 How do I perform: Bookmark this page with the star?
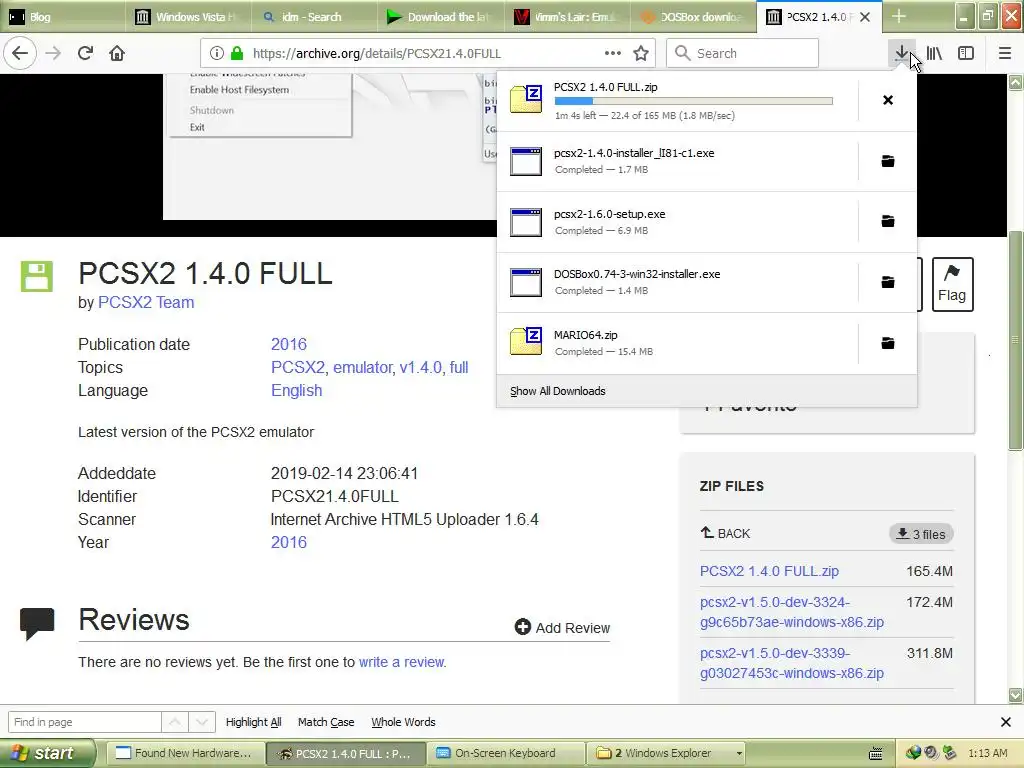click(x=641, y=54)
